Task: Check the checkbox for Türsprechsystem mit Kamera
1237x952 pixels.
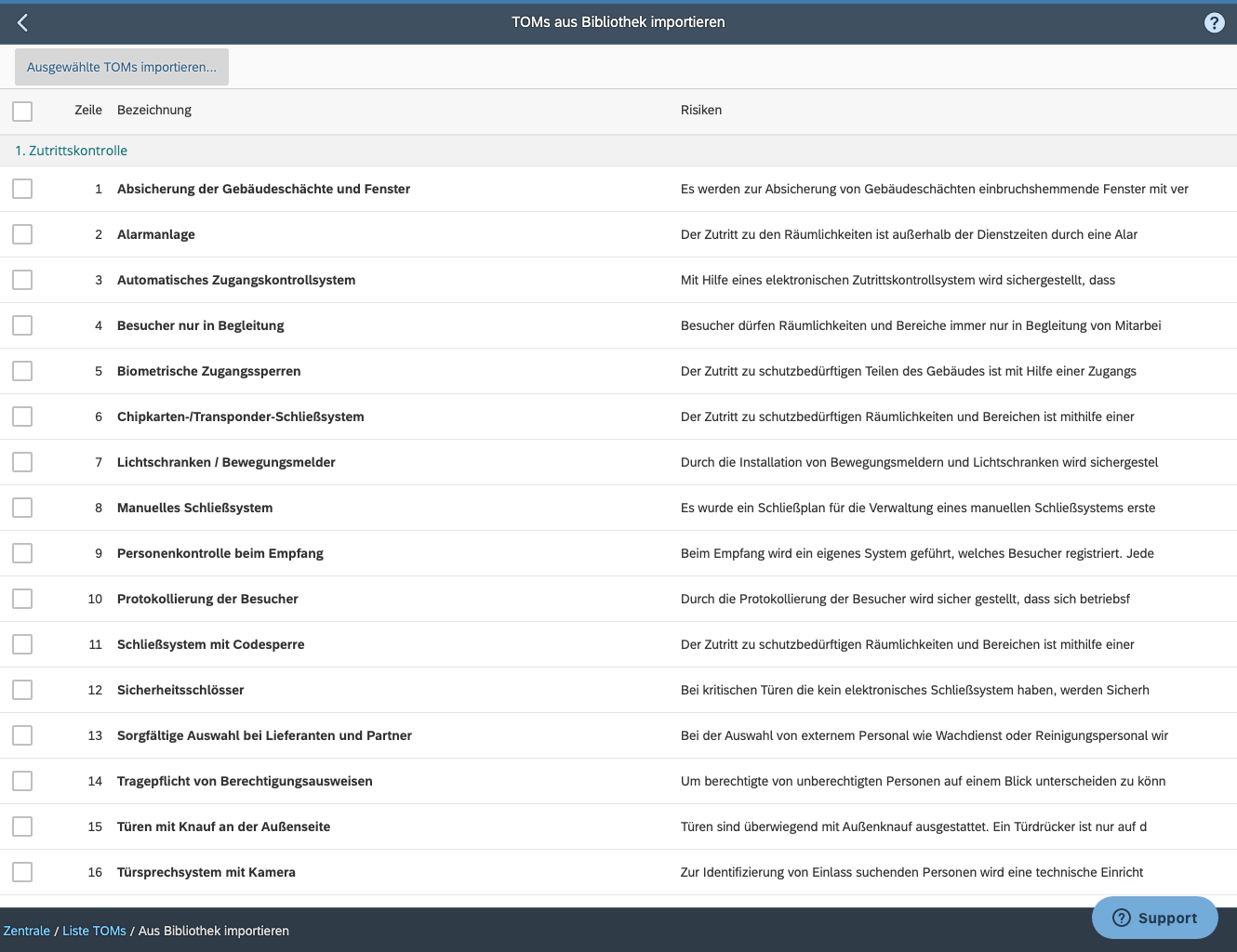Action: pyautogui.click(x=21, y=872)
